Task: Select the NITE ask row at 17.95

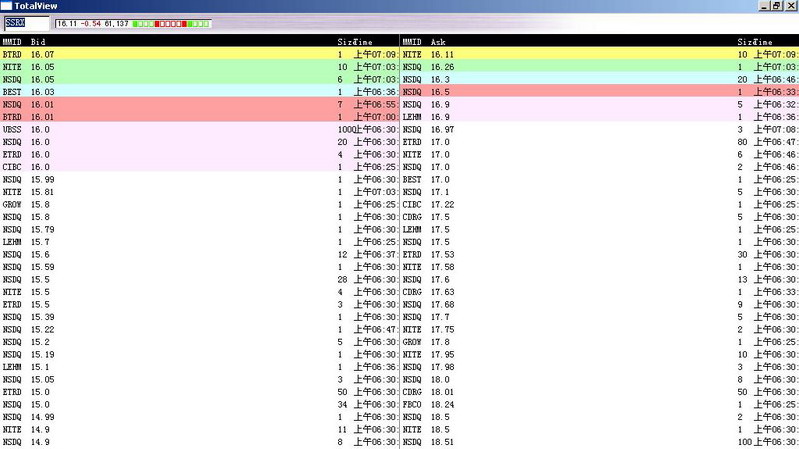Action: (600, 354)
